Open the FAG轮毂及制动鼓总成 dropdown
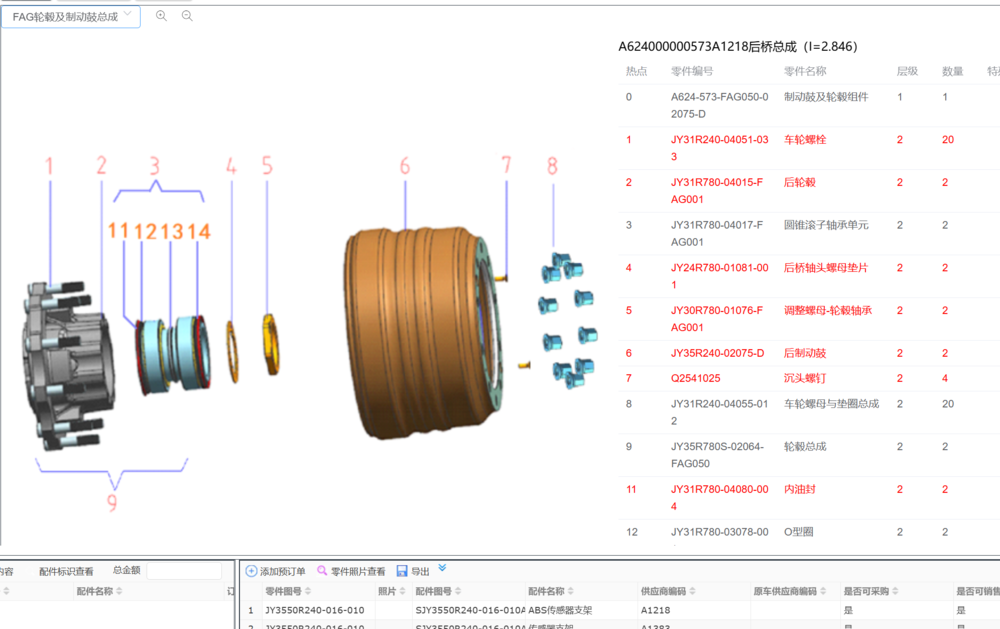The width and height of the screenshot is (1000, 629). point(71,17)
